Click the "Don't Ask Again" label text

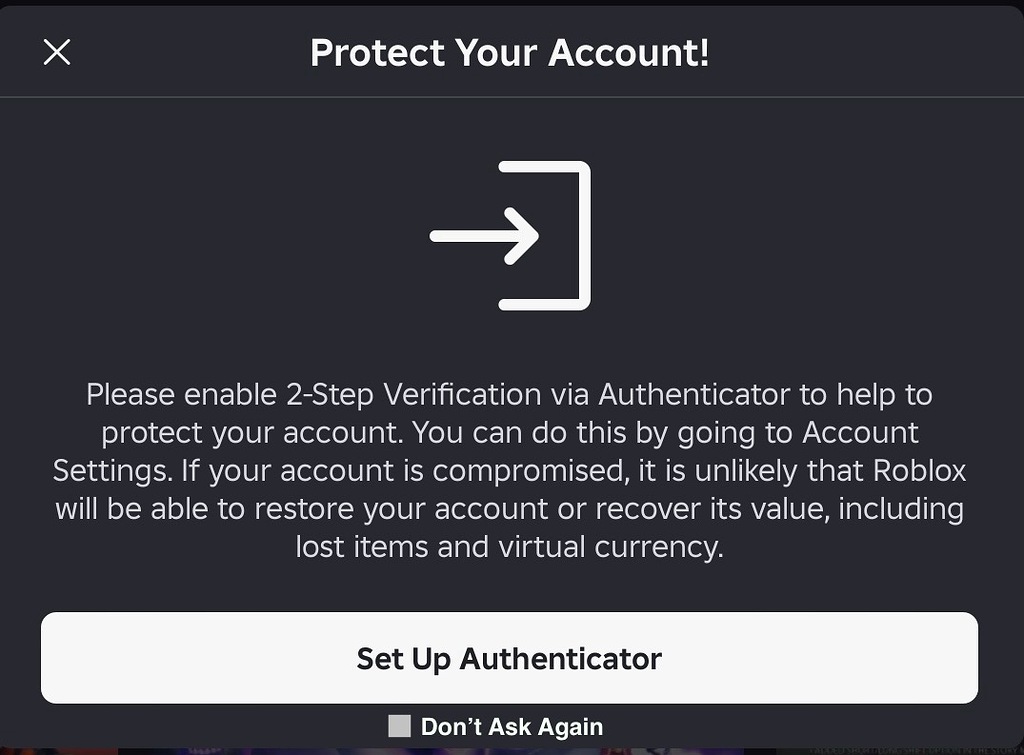[512, 727]
